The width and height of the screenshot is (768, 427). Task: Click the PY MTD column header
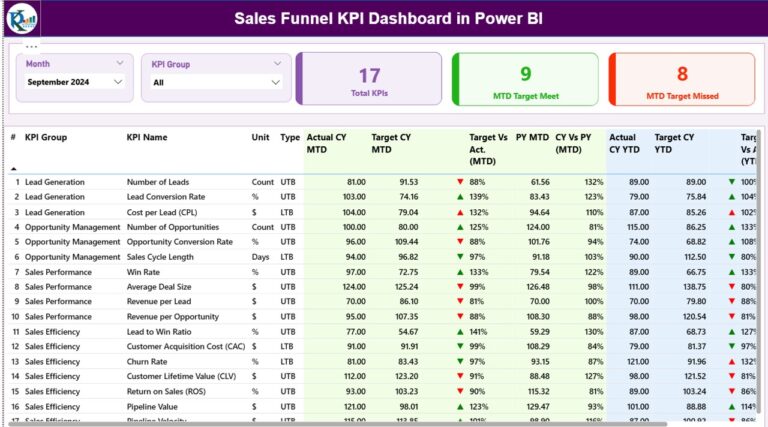coord(532,138)
